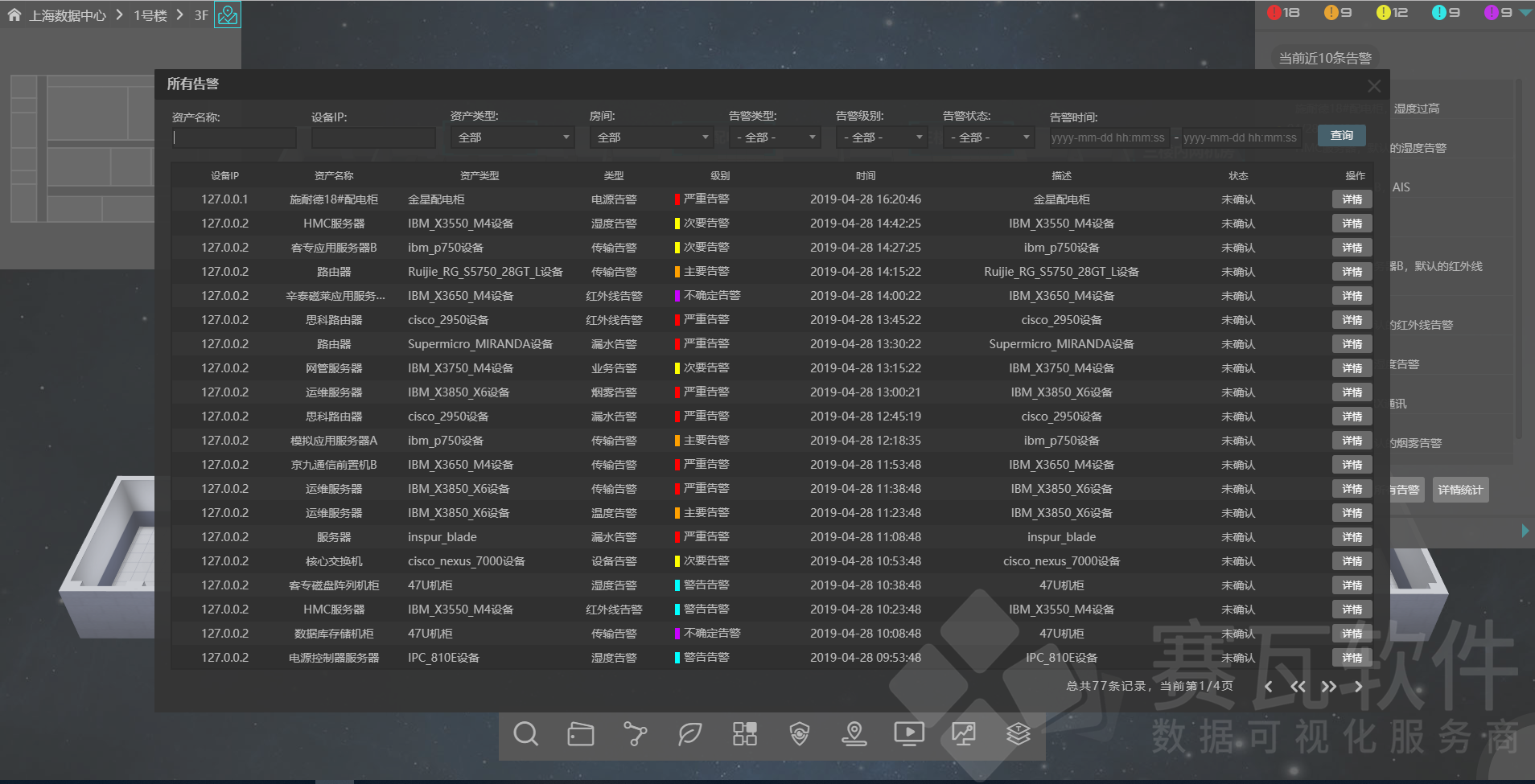Select the layers icon in bottom toolbar
The height and width of the screenshot is (784, 1535).
pyautogui.click(x=1018, y=734)
